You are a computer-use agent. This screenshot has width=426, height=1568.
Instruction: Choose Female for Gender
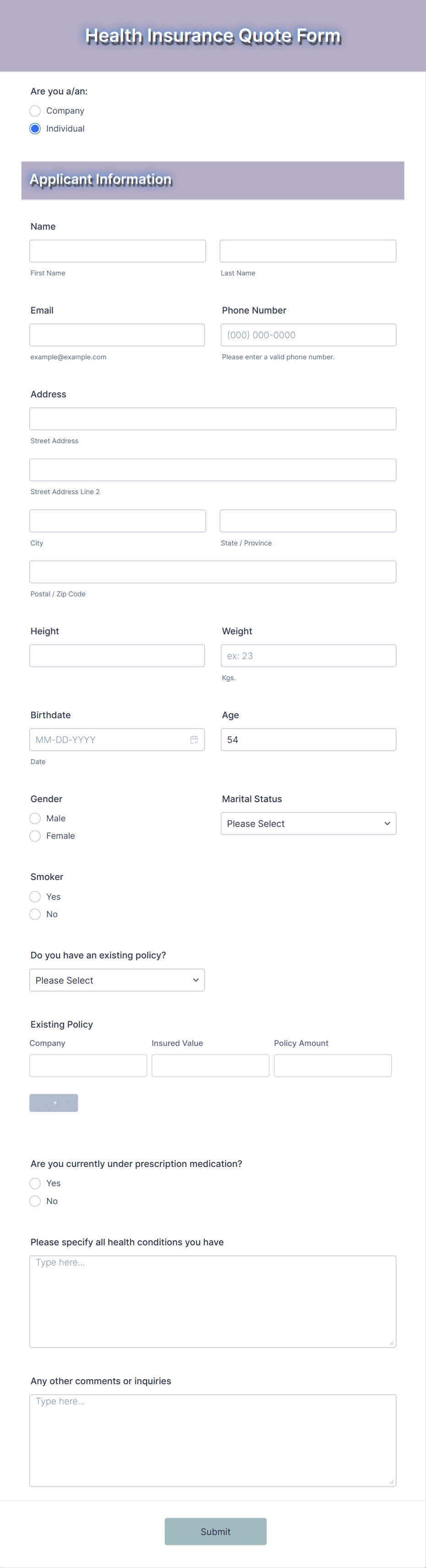(35, 836)
